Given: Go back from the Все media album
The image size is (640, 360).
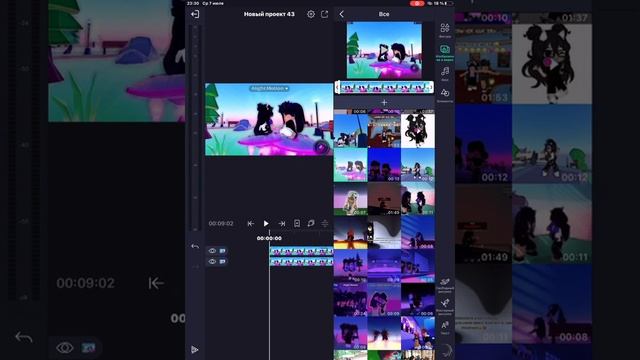Looking at the screenshot, I should coord(342,14).
